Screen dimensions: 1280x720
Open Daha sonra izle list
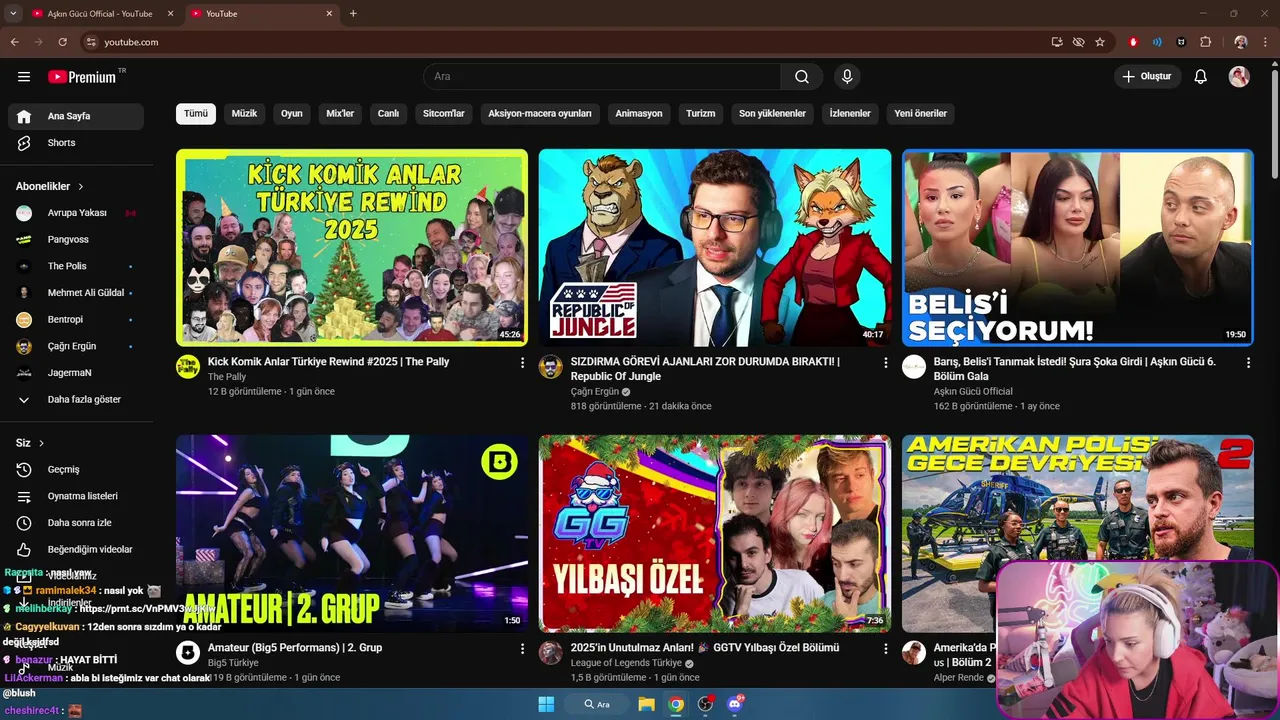tap(76, 523)
